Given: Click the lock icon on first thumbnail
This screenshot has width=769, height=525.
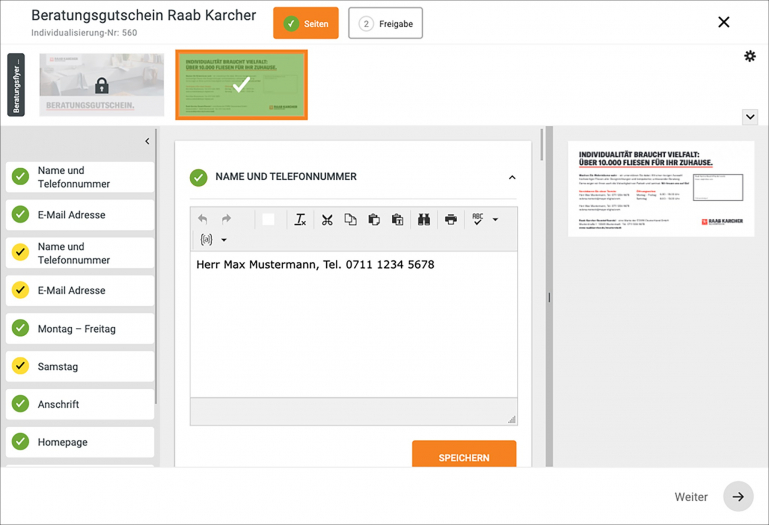Looking at the screenshot, I should click(x=102, y=85).
